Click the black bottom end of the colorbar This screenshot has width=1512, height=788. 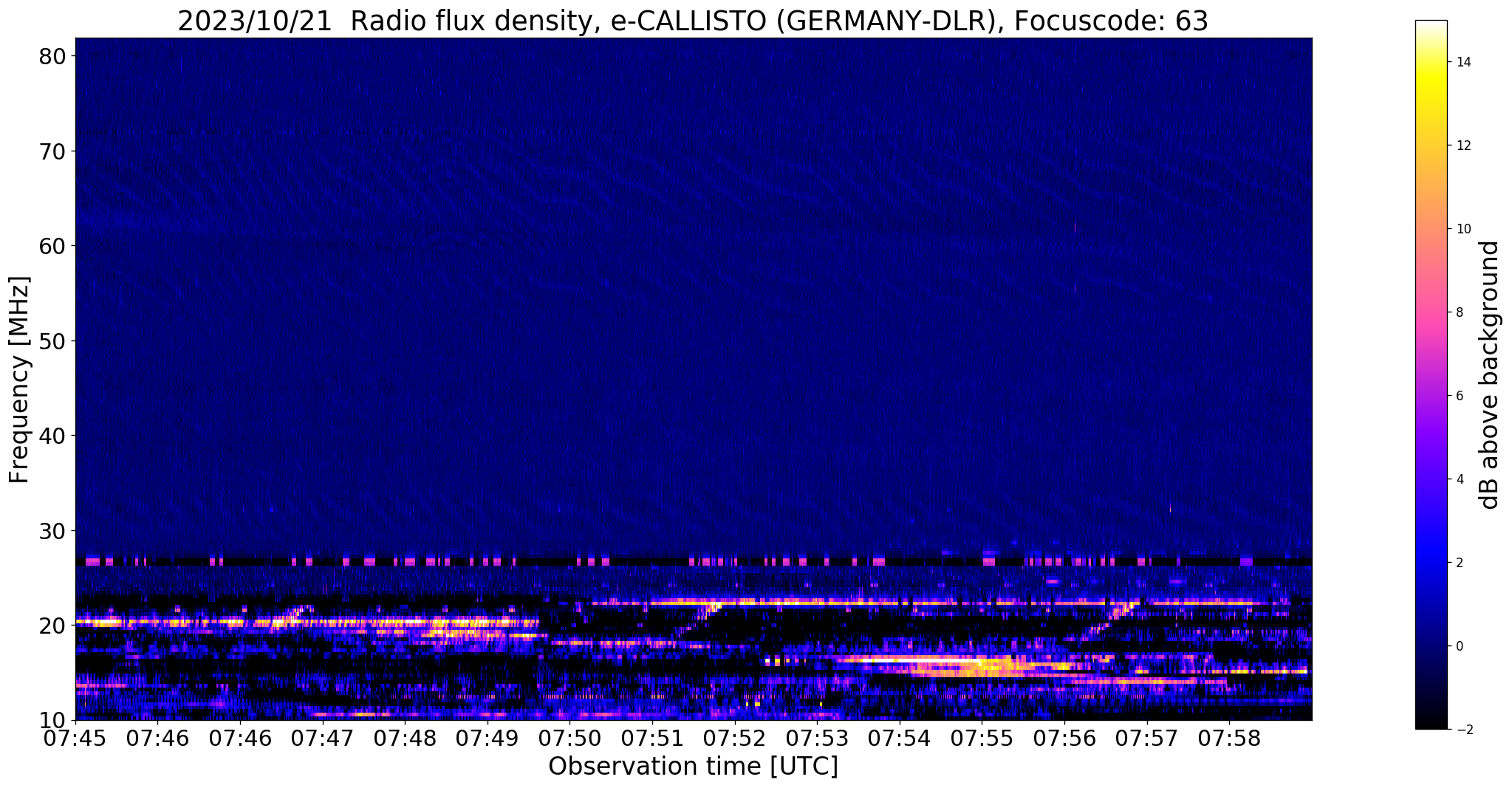click(1431, 720)
